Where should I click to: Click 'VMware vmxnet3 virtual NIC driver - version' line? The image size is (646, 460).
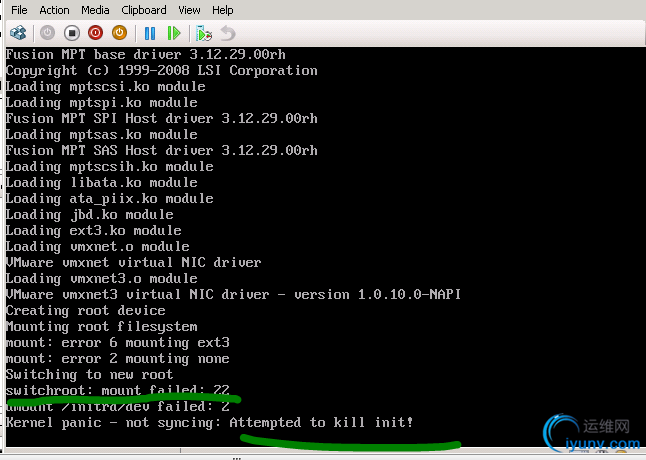(233, 295)
